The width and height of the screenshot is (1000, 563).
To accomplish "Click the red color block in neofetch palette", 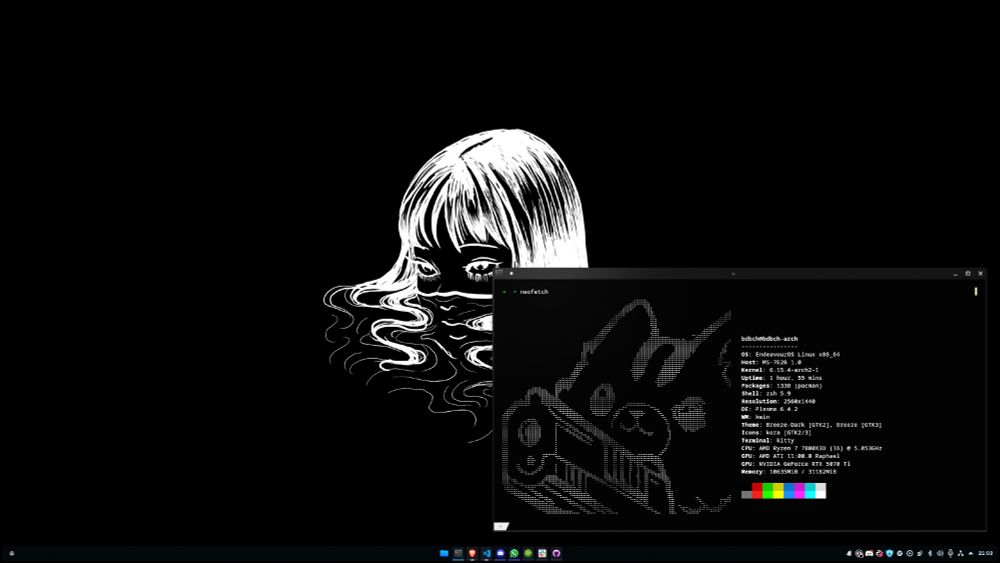I will pyautogui.click(x=757, y=490).
